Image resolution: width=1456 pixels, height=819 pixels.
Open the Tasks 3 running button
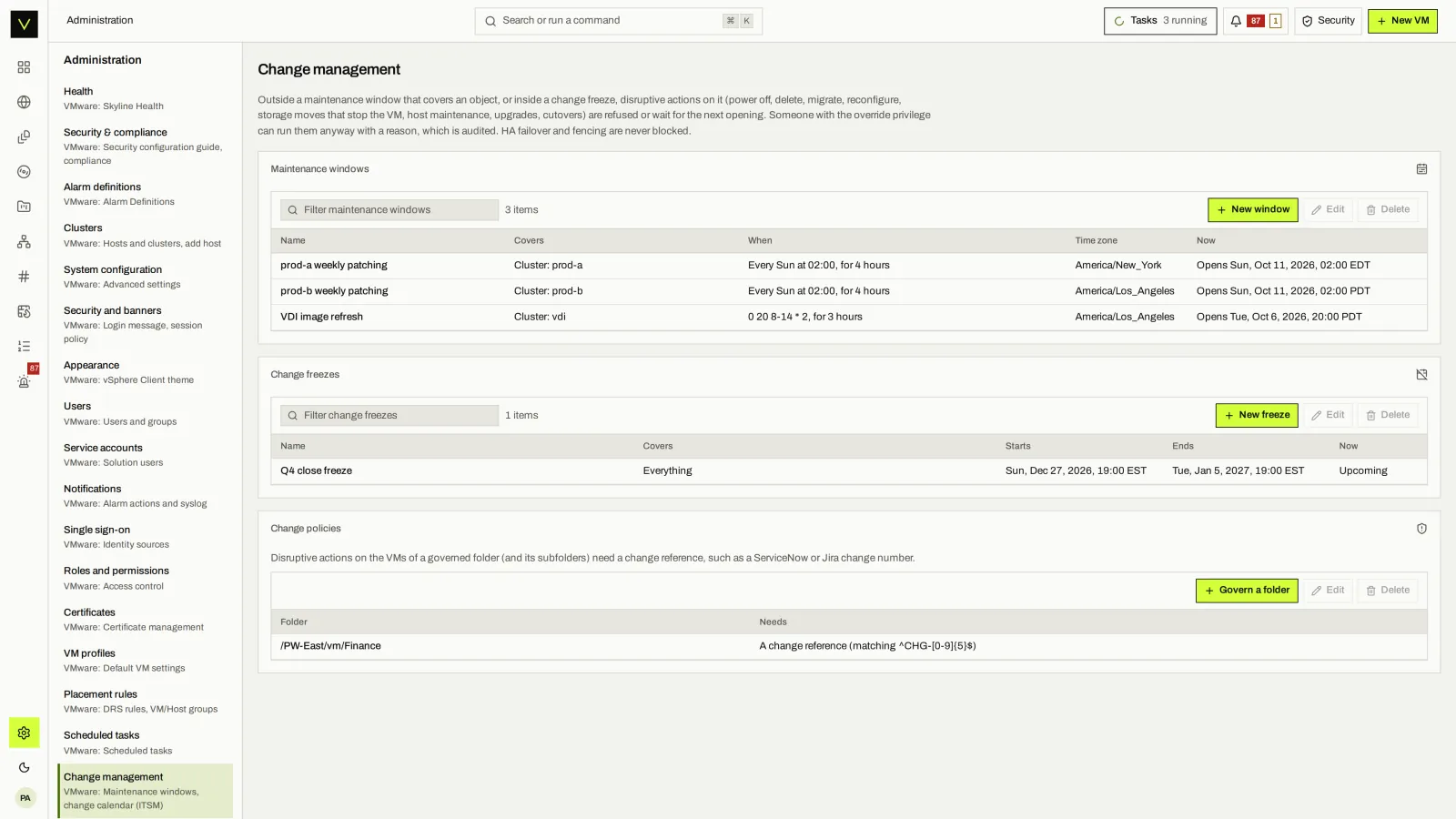pyautogui.click(x=1160, y=21)
